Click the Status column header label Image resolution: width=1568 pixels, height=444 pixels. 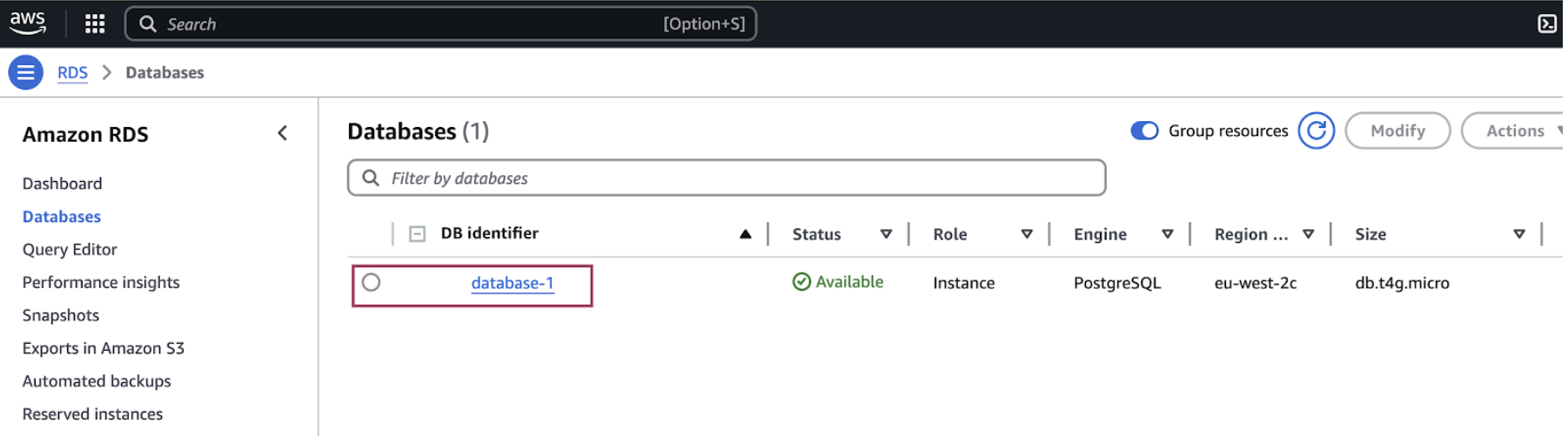pos(817,234)
